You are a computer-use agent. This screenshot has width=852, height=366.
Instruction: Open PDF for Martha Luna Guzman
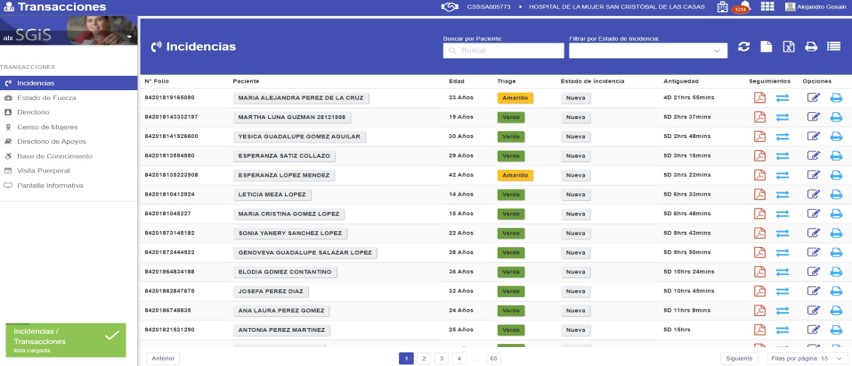(x=760, y=117)
